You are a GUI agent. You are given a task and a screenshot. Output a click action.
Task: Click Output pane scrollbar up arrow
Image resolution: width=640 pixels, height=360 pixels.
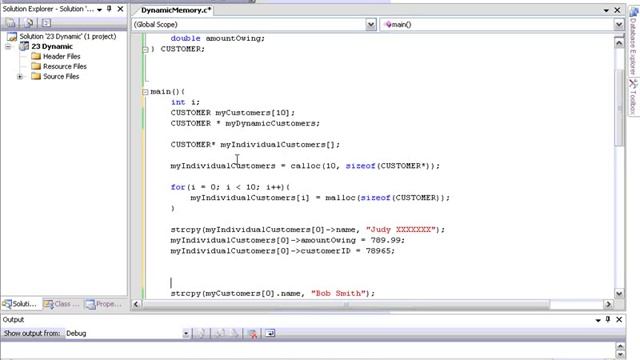620,347
